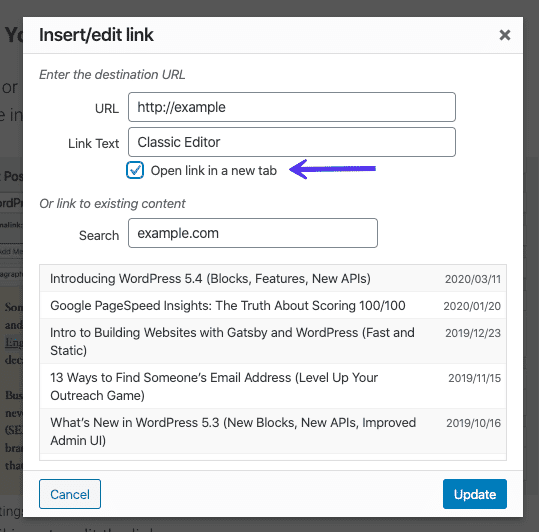Click the Update button

(x=475, y=494)
